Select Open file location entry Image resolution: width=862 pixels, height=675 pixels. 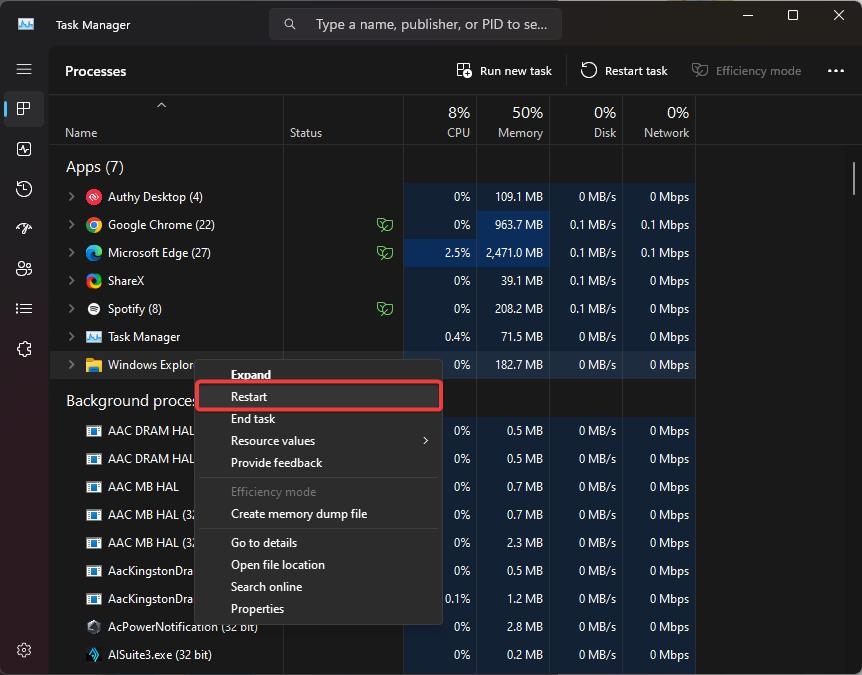click(319, 565)
